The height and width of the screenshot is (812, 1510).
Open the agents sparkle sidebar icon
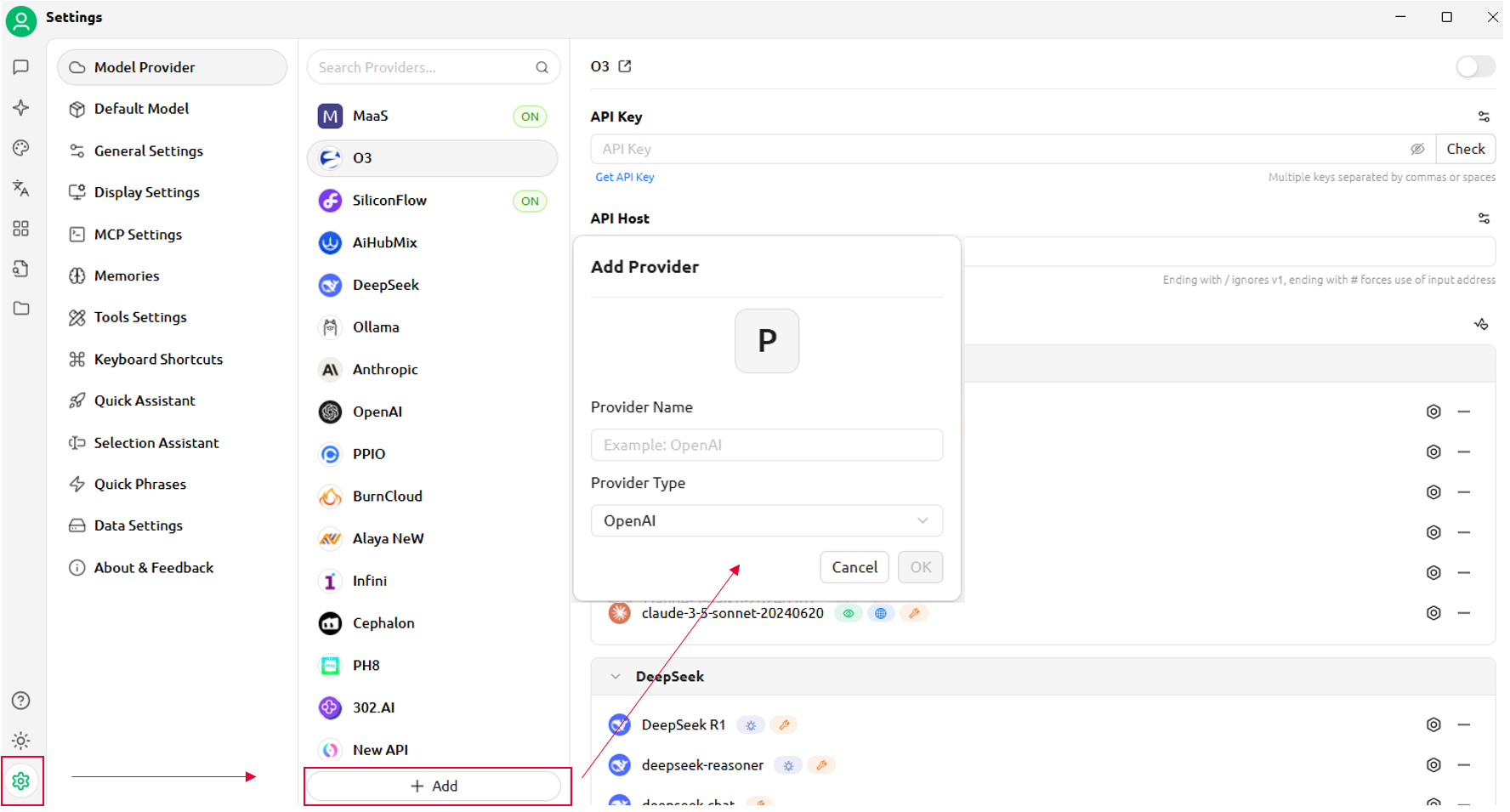21,107
